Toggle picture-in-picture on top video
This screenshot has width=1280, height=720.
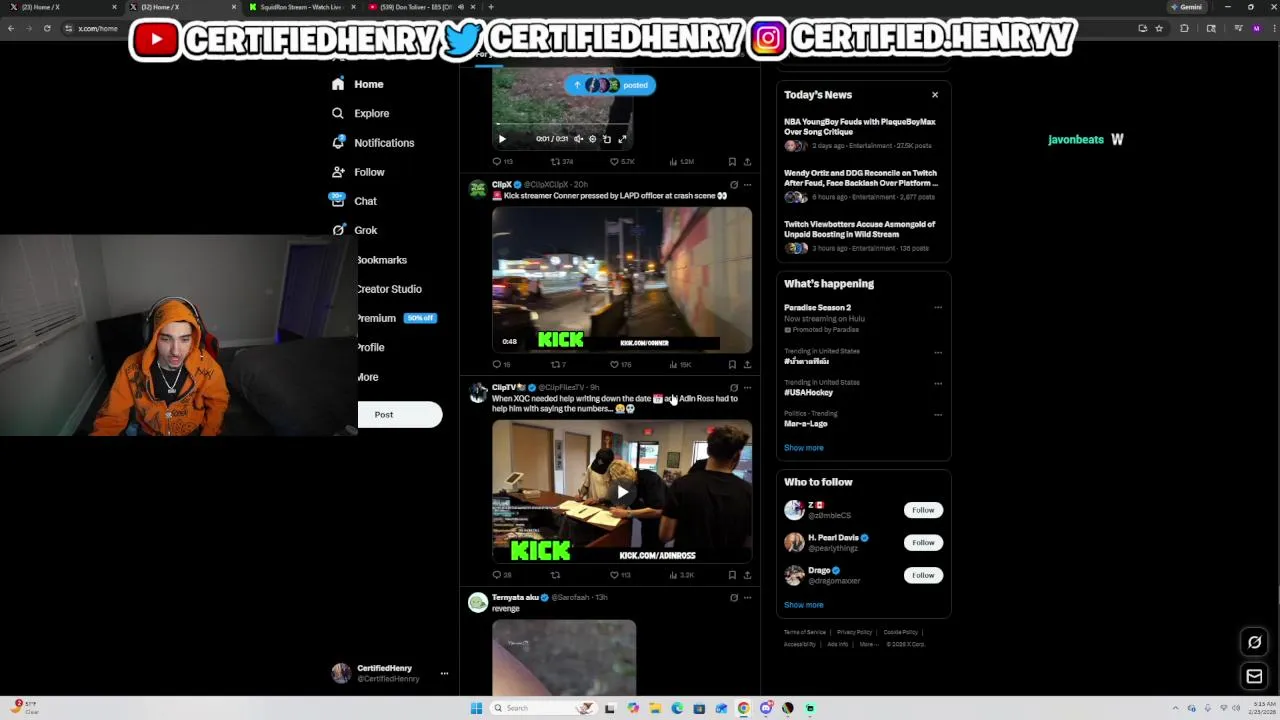(x=606, y=139)
